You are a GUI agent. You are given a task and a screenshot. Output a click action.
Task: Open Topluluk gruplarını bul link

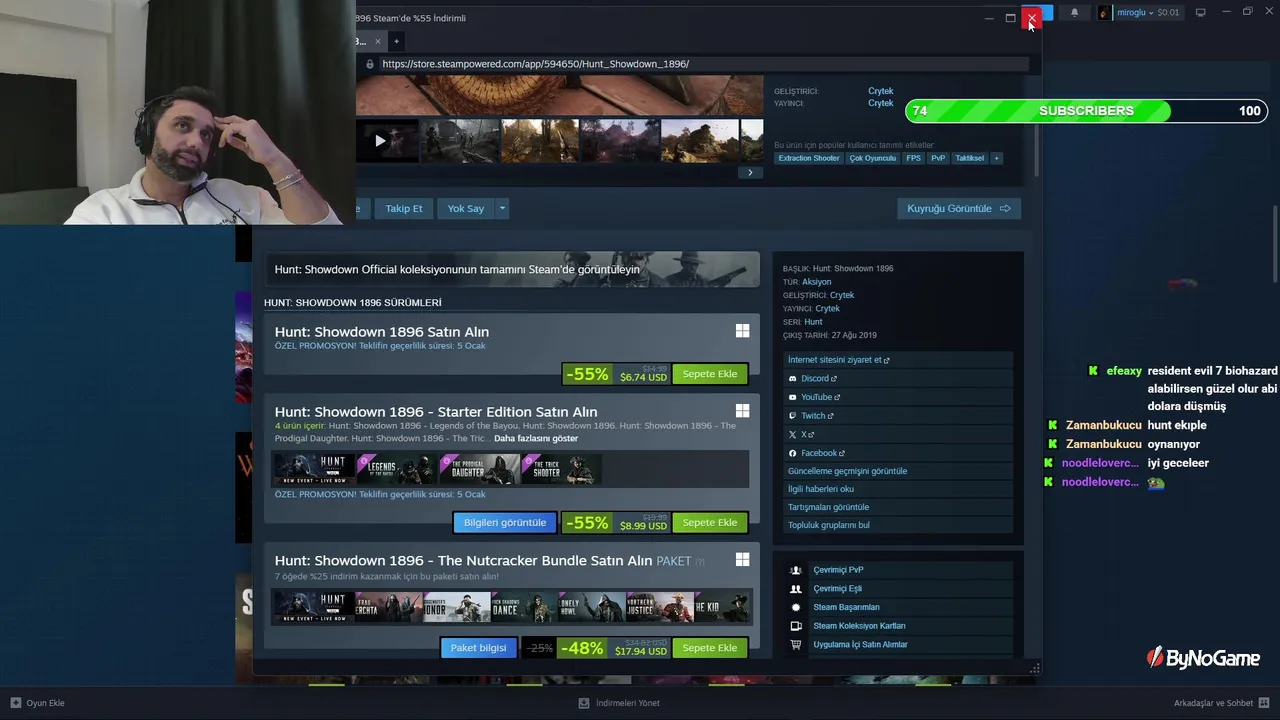829,525
